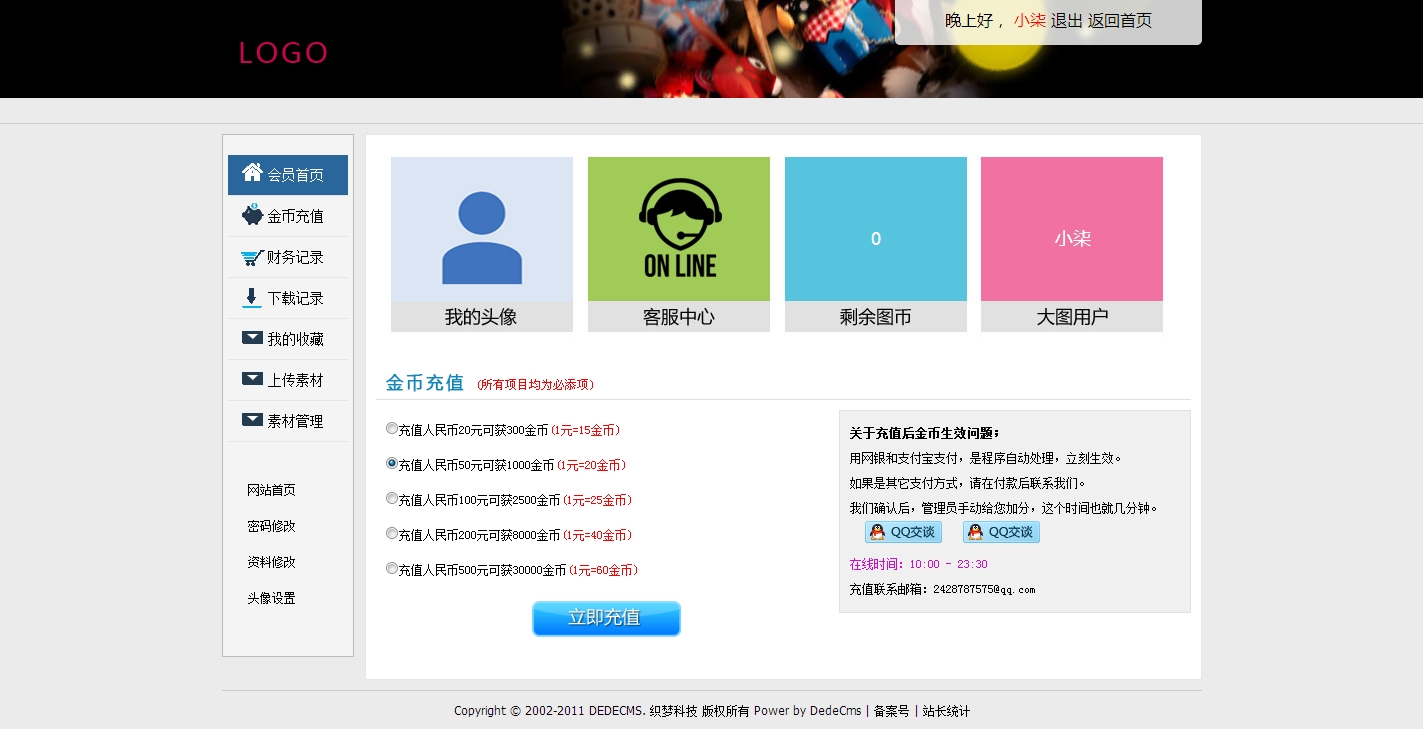This screenshot has width=1423, height=729.
Task: Select the 20元 for 300 gold coins option
Action: [x=392, y=429]
